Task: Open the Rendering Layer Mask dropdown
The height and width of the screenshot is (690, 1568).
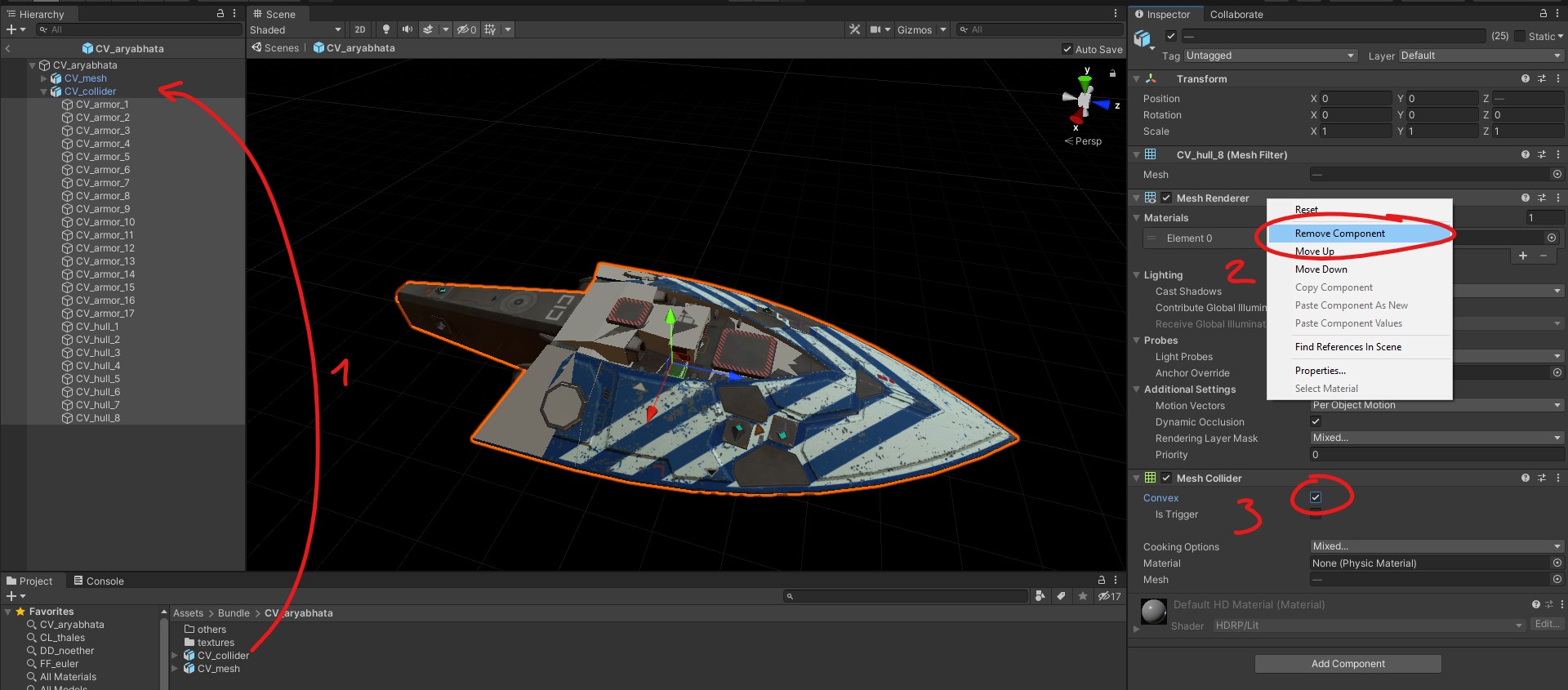Action: click(1437, 438)
